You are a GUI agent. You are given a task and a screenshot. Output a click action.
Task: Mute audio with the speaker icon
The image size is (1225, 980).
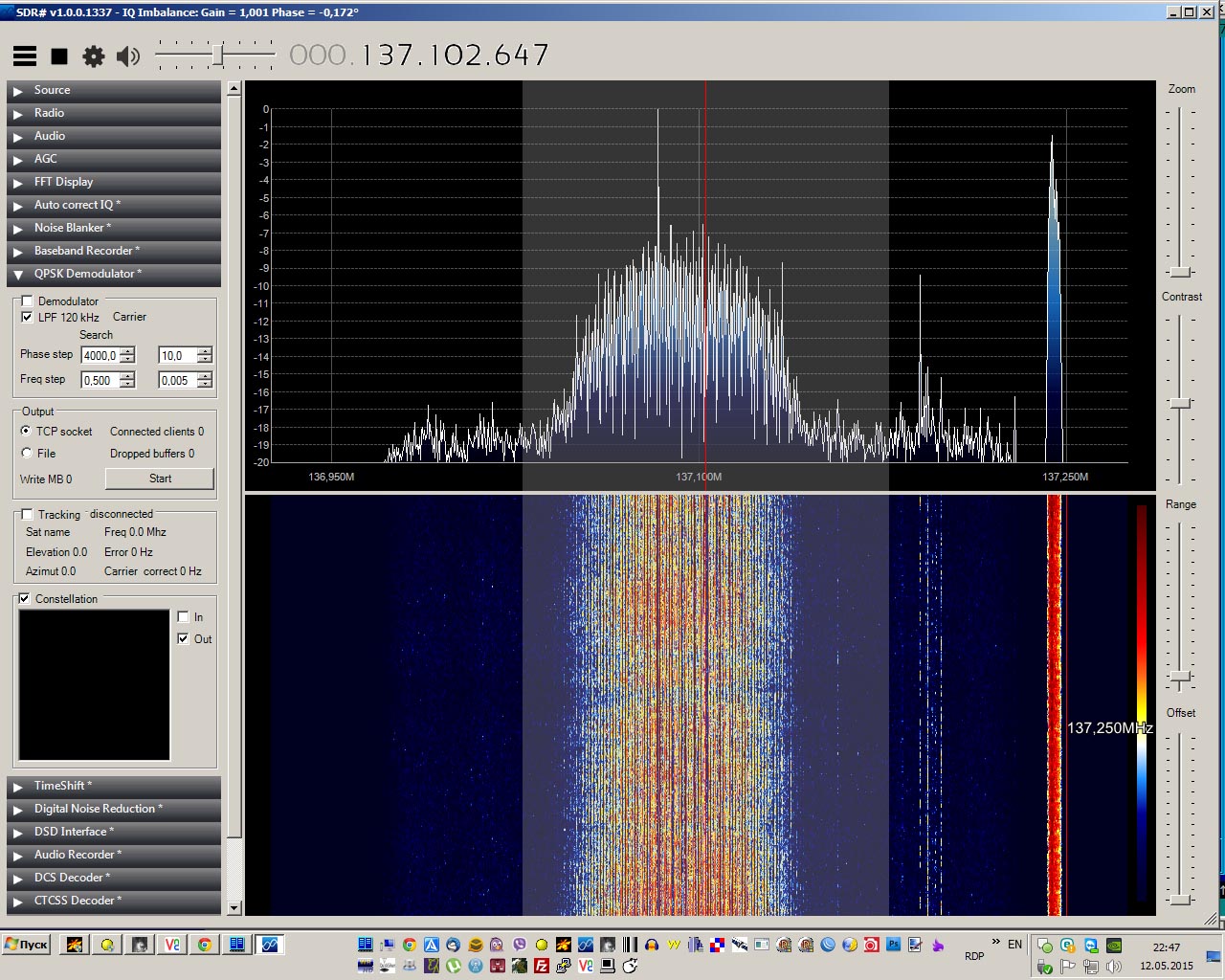[127, 56]
